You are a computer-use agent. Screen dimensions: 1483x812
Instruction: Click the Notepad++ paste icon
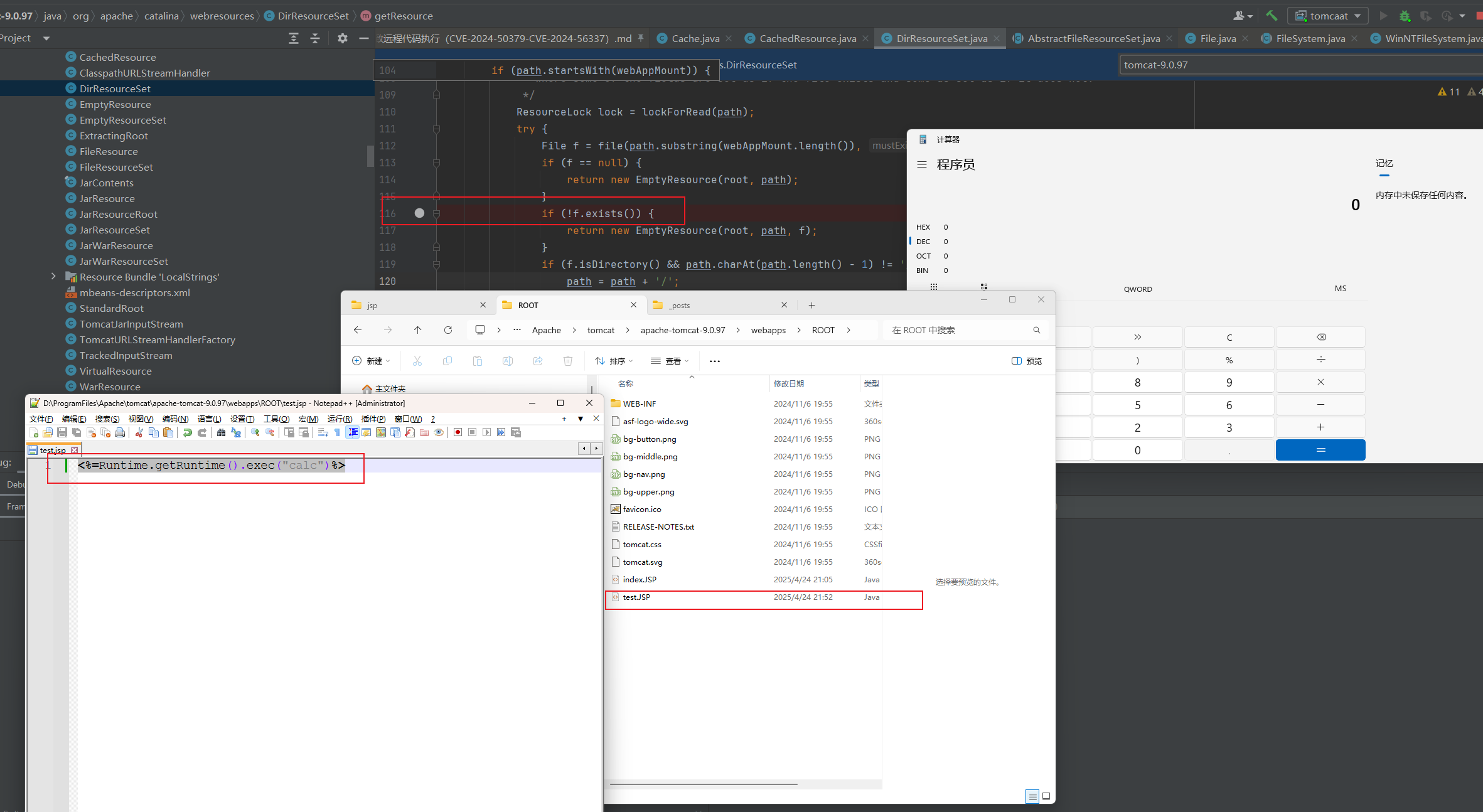tap(168, 432)
